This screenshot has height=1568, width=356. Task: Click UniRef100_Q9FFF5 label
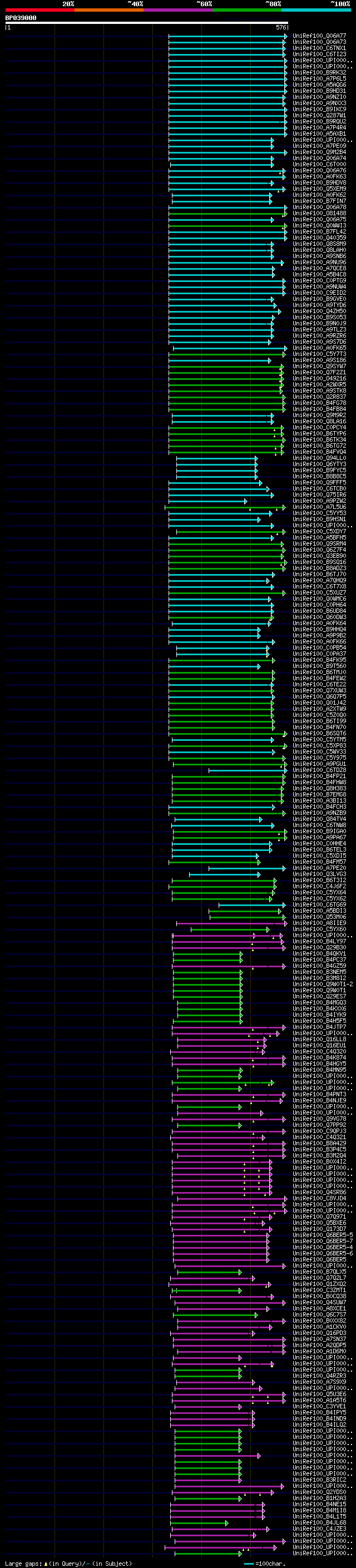(319, 483)
